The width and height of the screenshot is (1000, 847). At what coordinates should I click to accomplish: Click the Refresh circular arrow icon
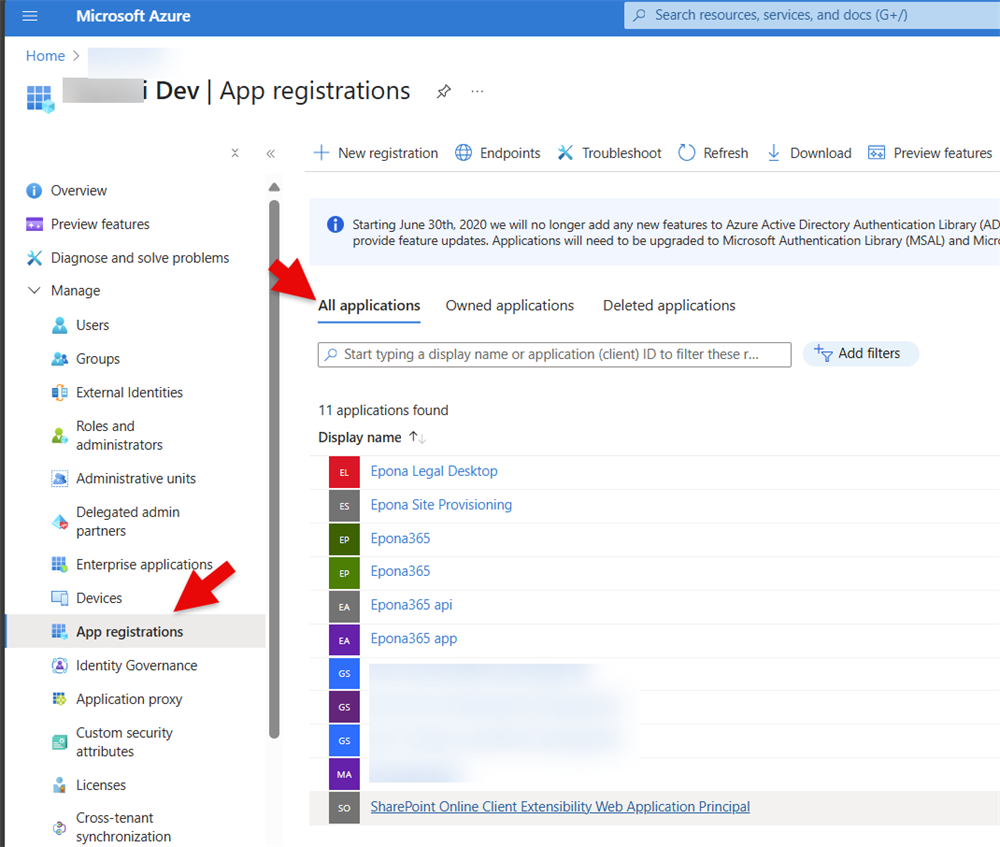[686, 153]
